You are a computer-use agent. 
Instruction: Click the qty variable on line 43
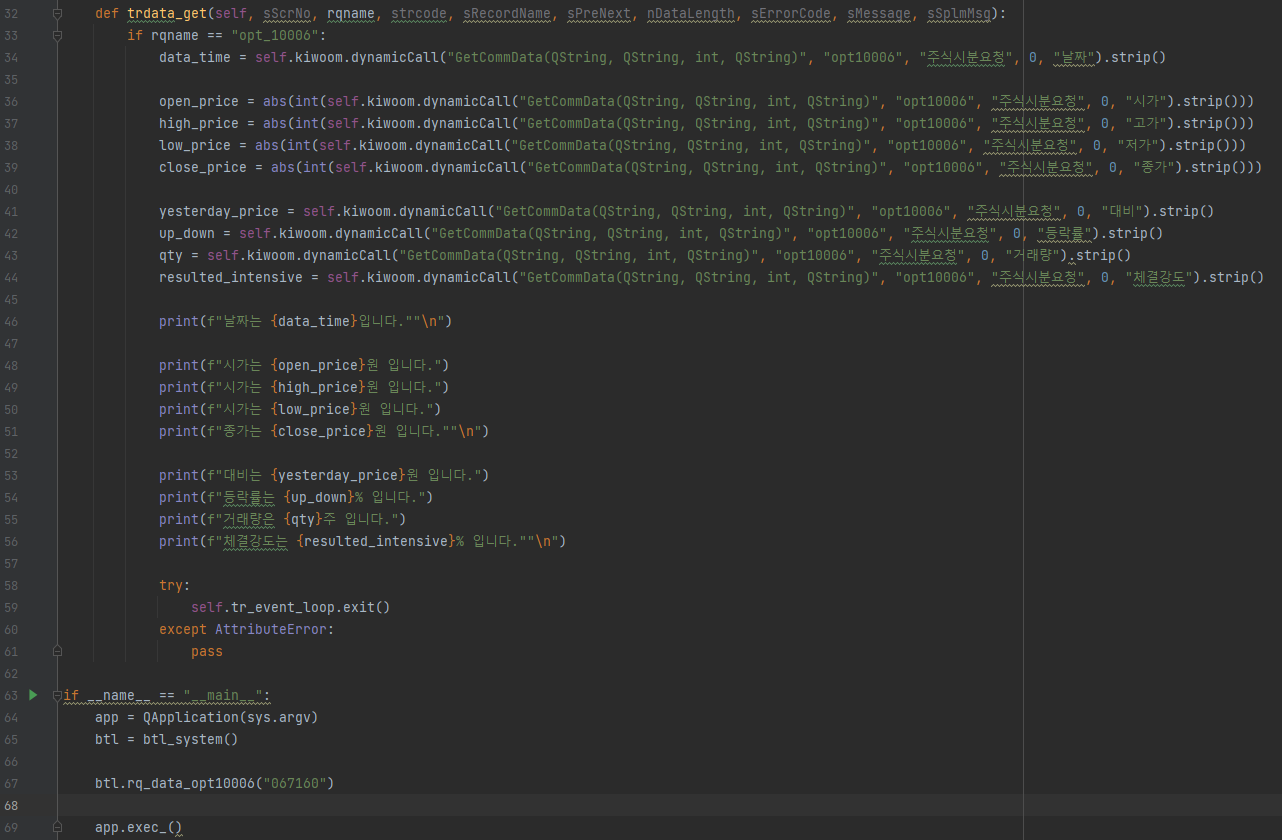pos(171,255)
